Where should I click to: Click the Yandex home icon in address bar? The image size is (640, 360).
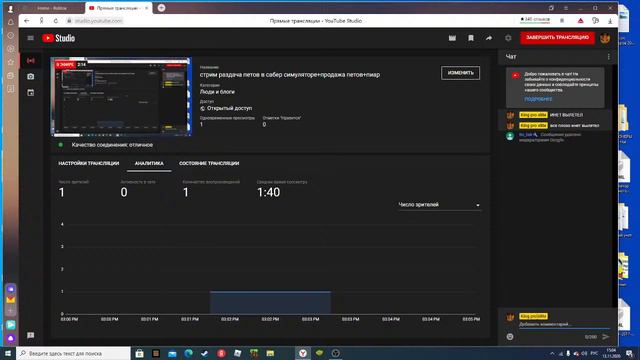[x=42, y=21]
